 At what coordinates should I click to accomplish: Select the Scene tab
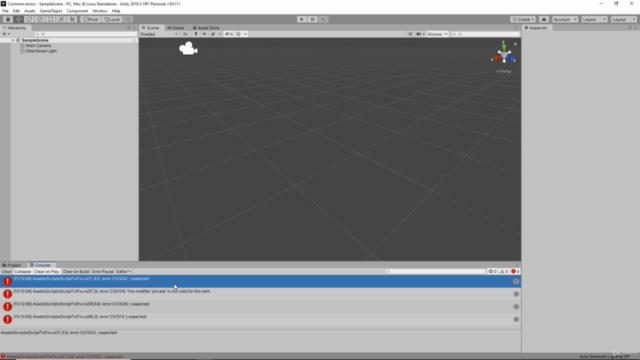point(151,28)
